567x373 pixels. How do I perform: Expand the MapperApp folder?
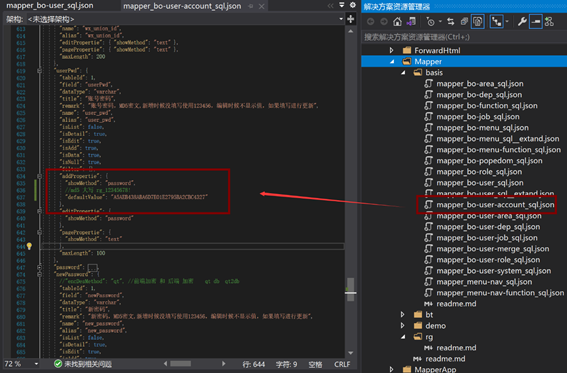392,369
